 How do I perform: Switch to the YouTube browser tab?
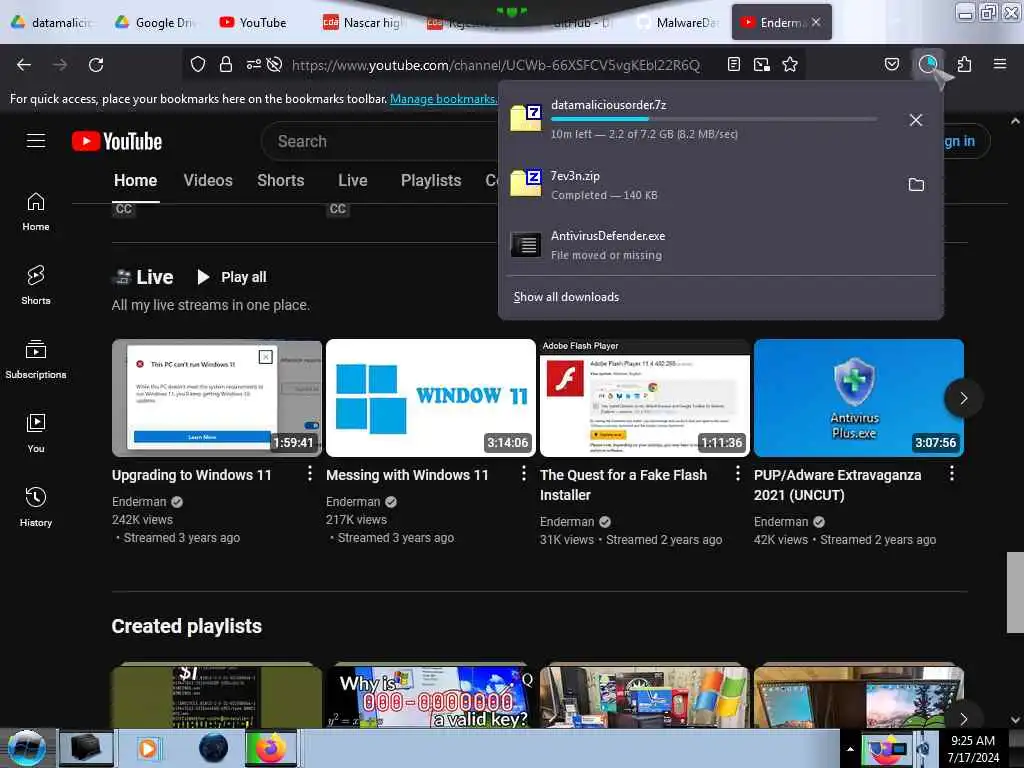tap(253, 23)
